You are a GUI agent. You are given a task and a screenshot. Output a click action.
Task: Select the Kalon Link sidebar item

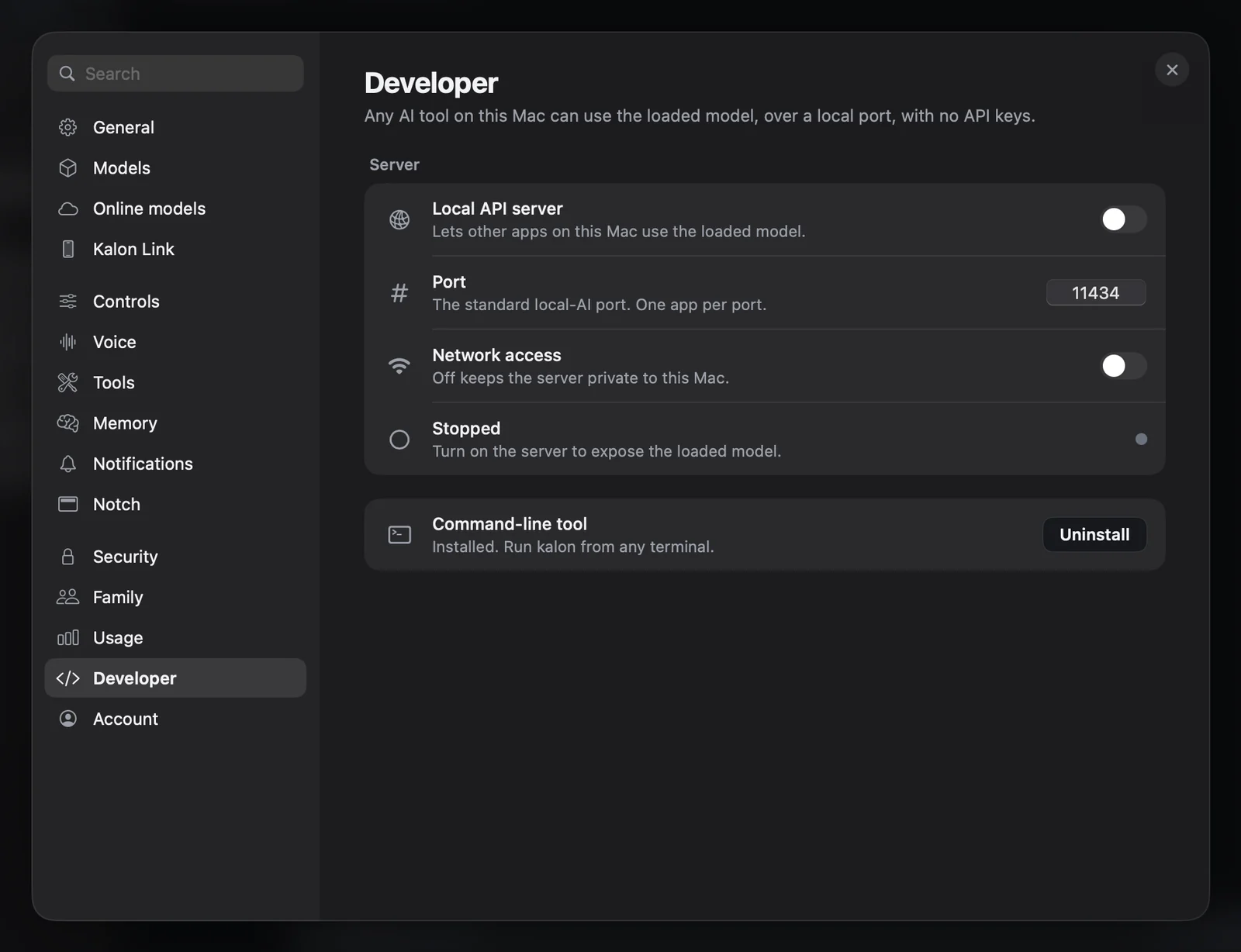pyautogui.click(x=175, y=249)
